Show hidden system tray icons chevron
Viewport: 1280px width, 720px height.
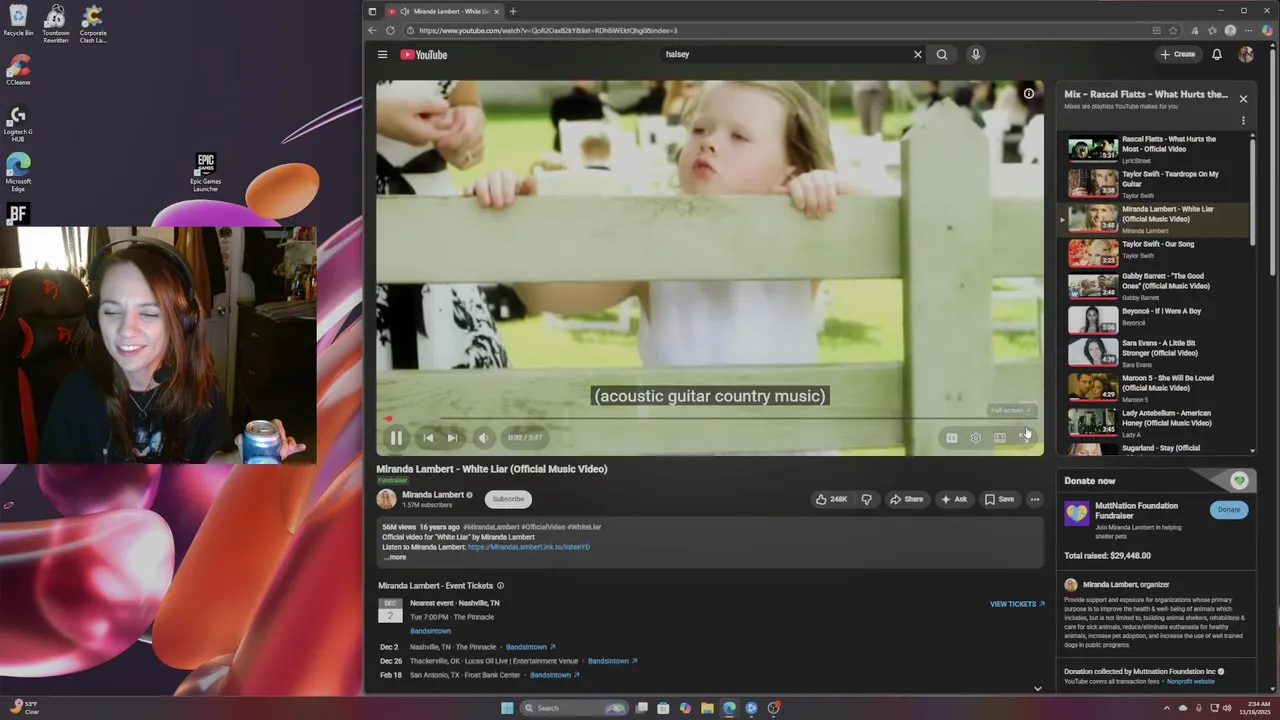[x=1167, y=707]
